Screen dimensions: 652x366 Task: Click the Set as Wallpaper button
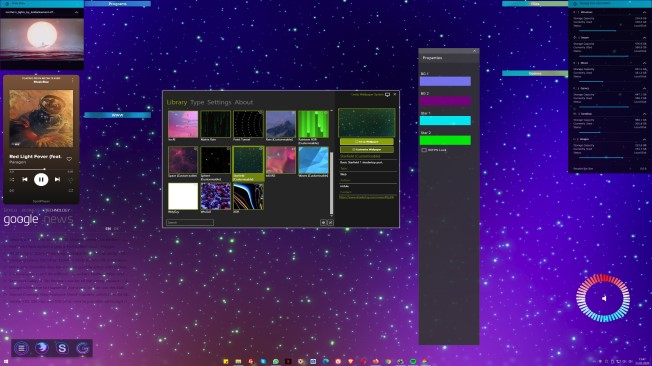367,141
